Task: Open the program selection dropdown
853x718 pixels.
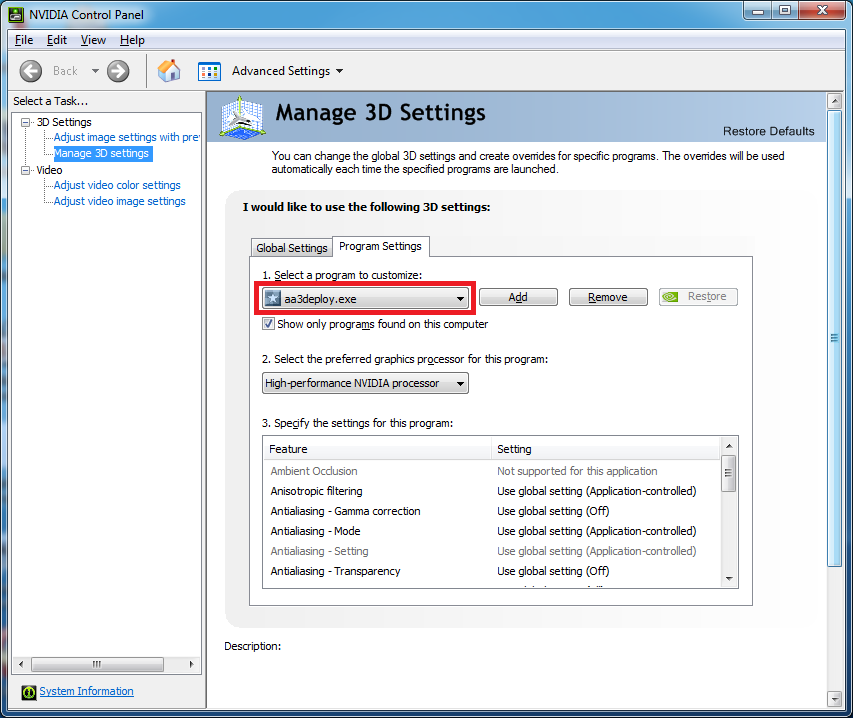Action: coord(365,298)
